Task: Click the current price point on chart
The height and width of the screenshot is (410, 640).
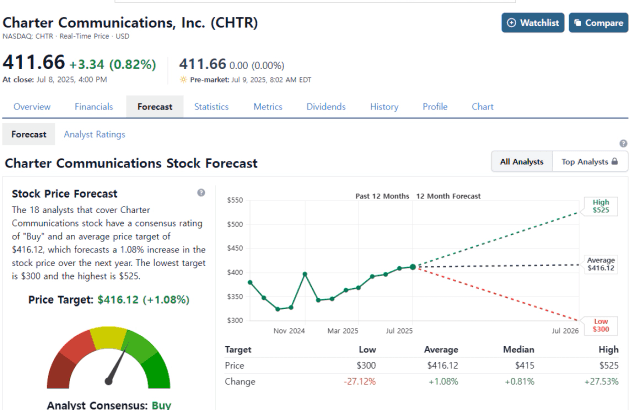Action: (413, 267)
